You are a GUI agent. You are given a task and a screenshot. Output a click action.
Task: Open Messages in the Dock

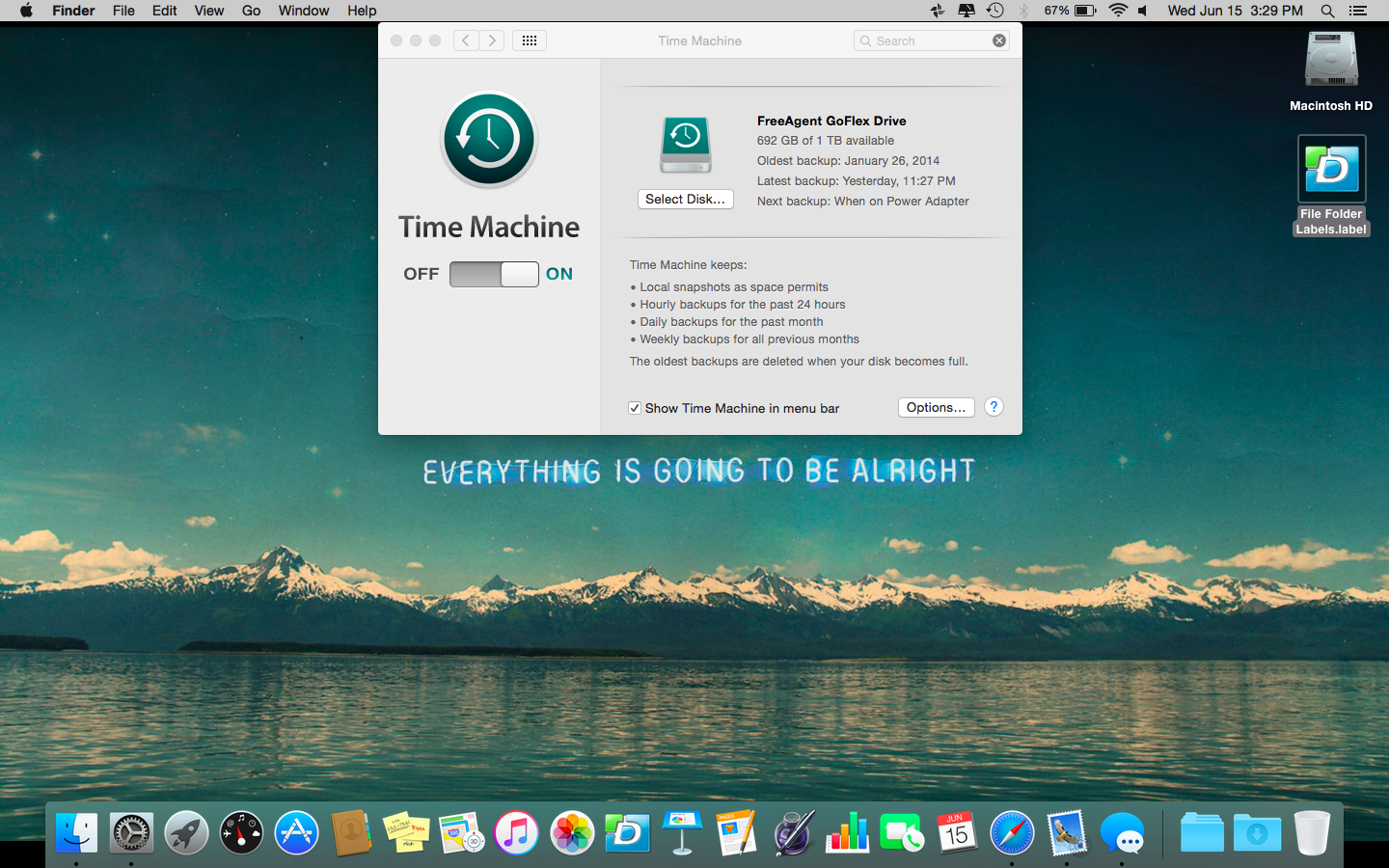tap(1122, 831)
